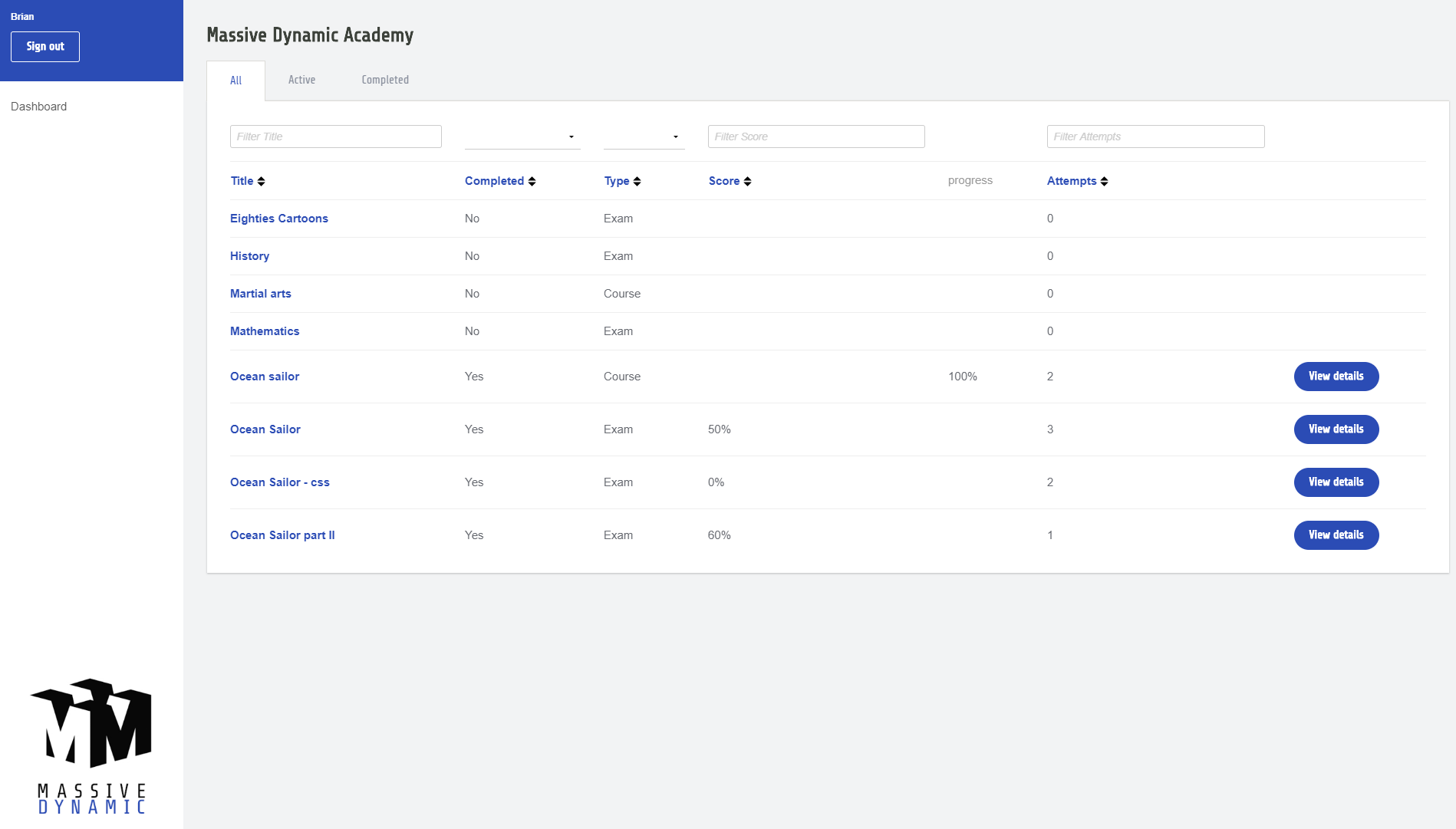Click the Completed column sort icon

(x=532, y=182)
